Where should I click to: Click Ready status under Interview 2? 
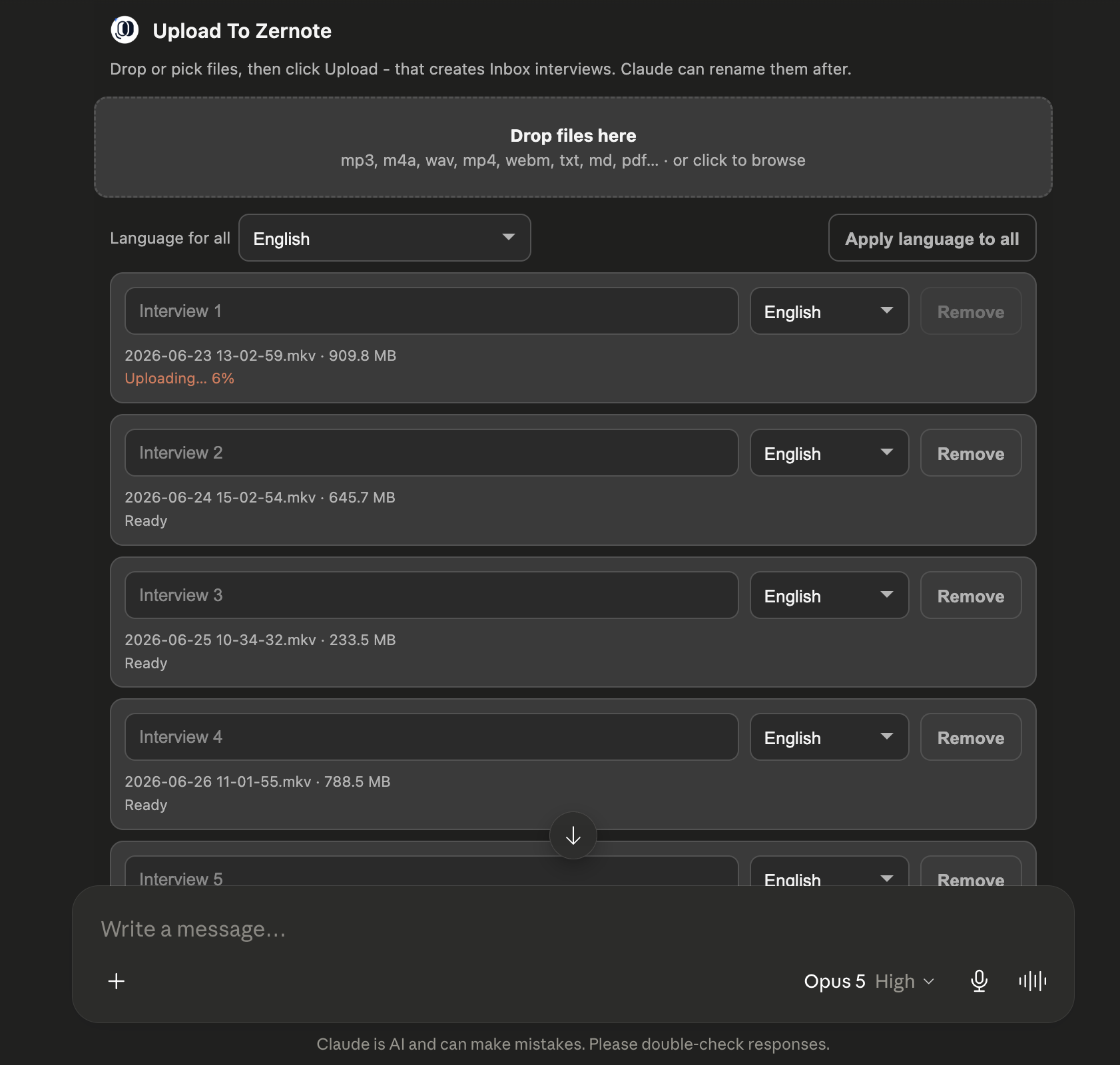pyautogui.click(x=146, y=521)
